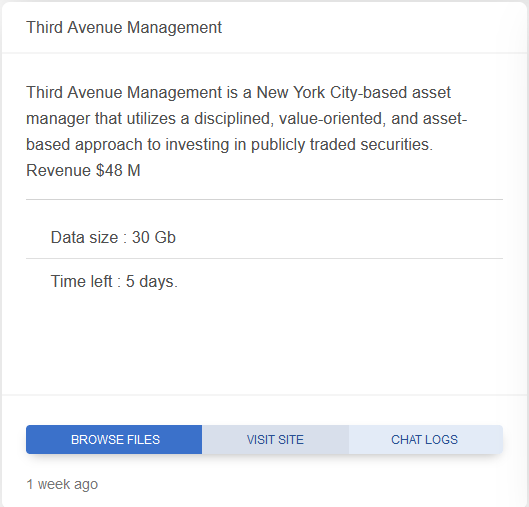Click the 5 days countdown value
This screenshot has width=529, height=507.
pos(152,281)
